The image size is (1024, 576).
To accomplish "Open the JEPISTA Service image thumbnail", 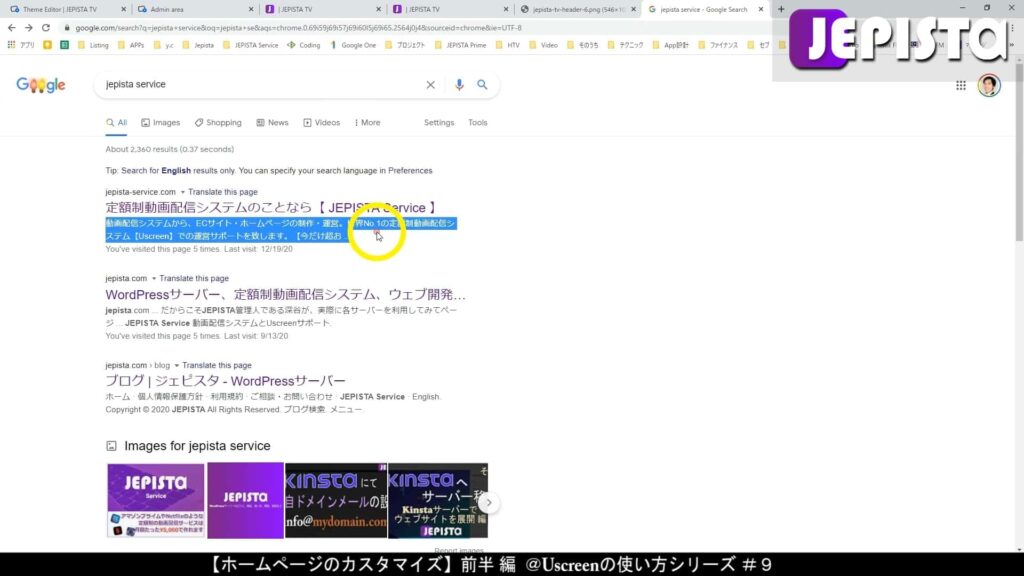I will click(x=155, y=500).
